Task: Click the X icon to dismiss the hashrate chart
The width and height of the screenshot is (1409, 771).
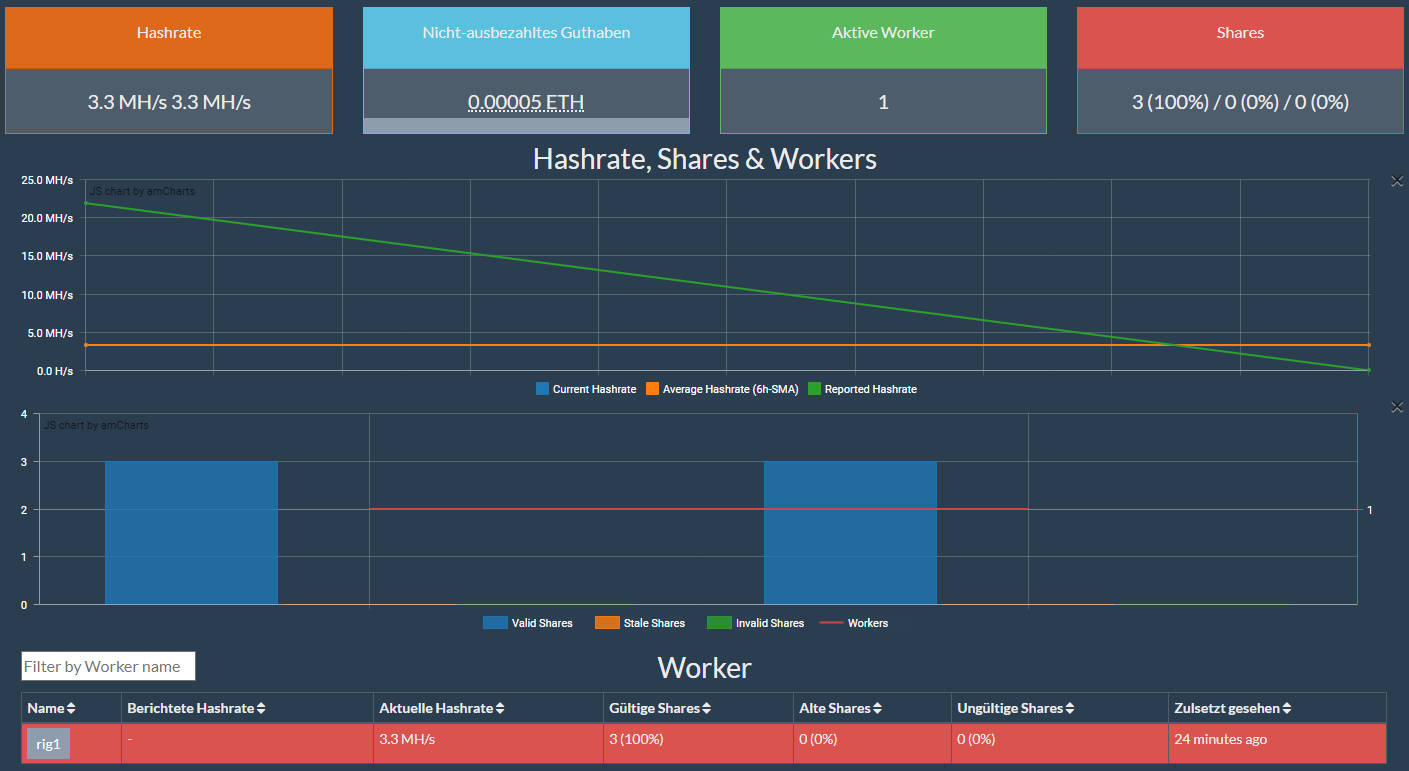Action: 1396,181
